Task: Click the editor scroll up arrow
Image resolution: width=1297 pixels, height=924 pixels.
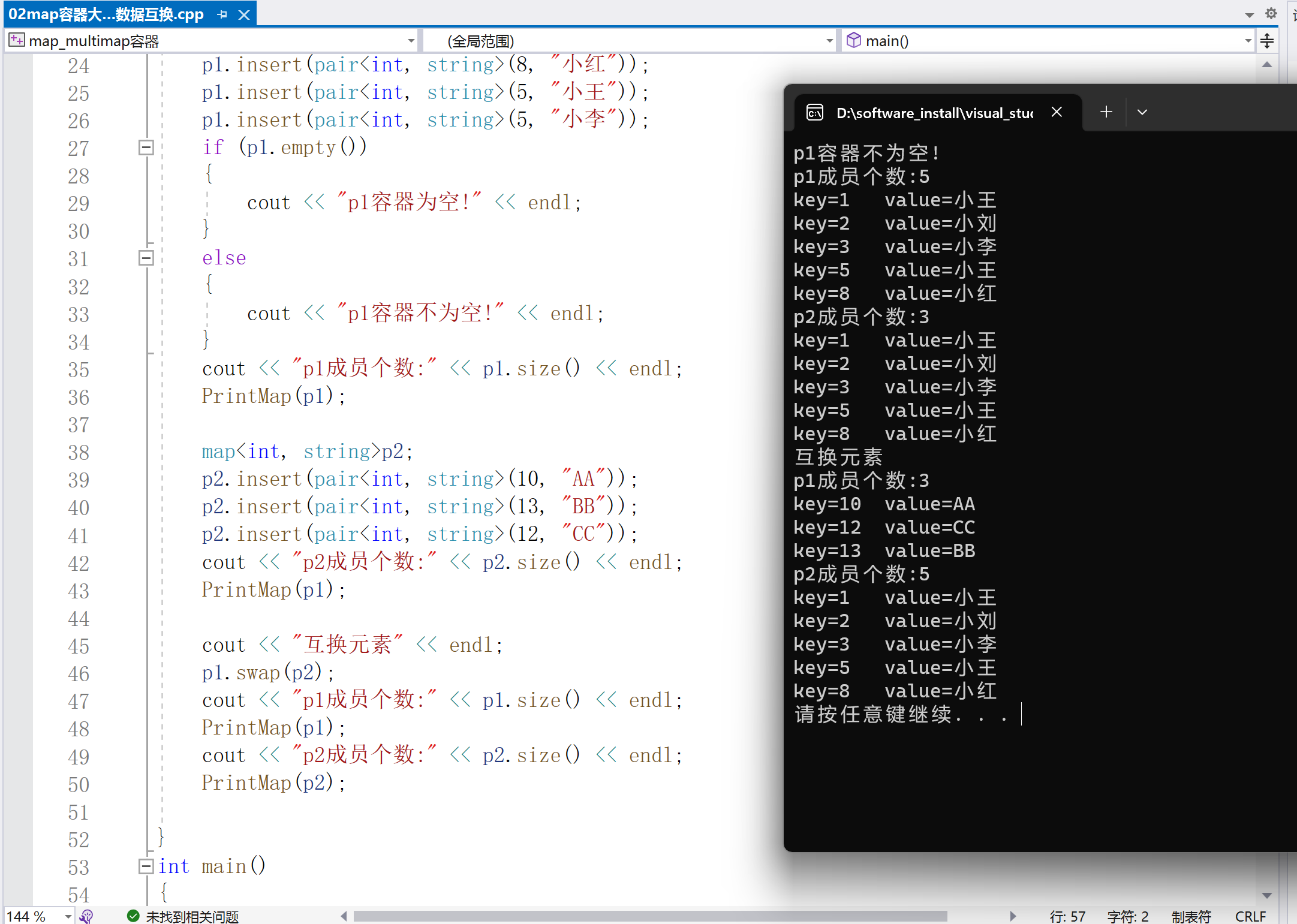Action: pyautogui.click(x=1267, y=65)
